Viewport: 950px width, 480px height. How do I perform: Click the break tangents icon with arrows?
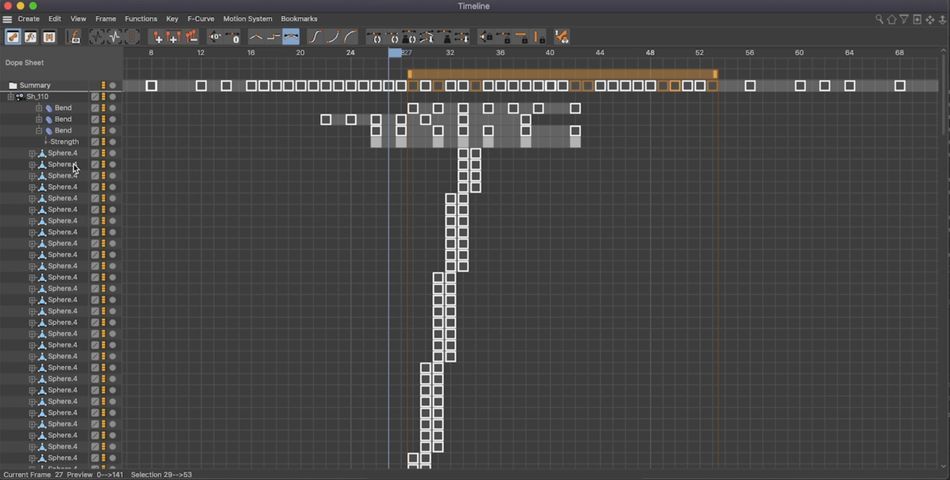(x=428, y=37)
